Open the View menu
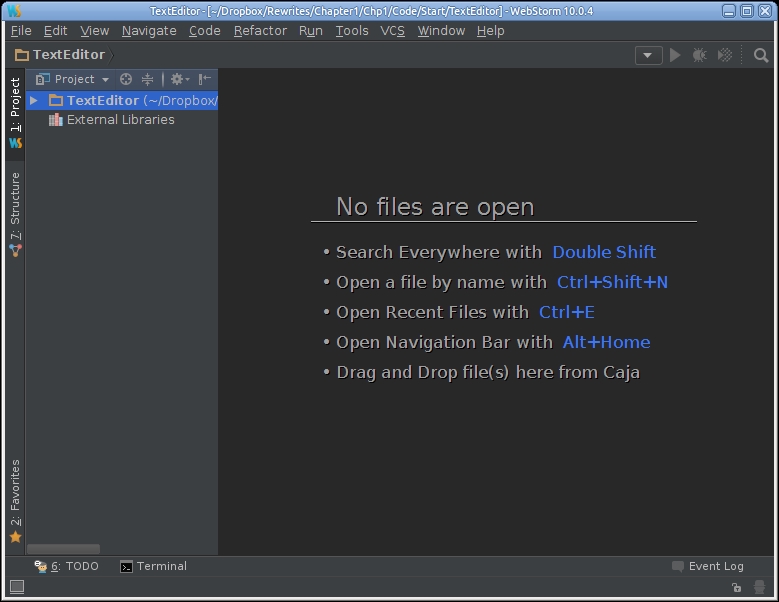Viewport: 779px width, 602px height. click(x=94, y=31)
